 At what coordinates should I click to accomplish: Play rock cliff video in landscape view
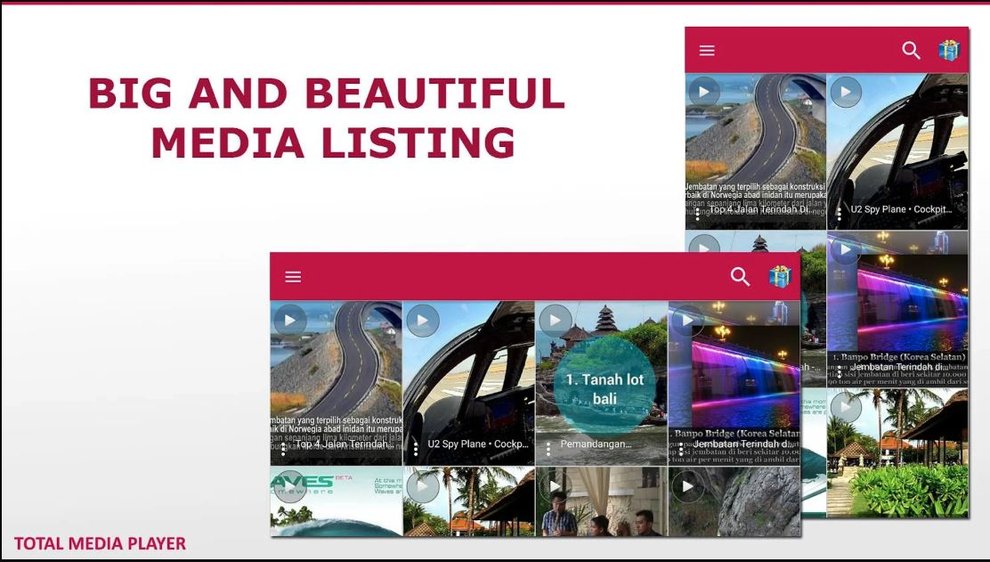click(x=688, y=486)
